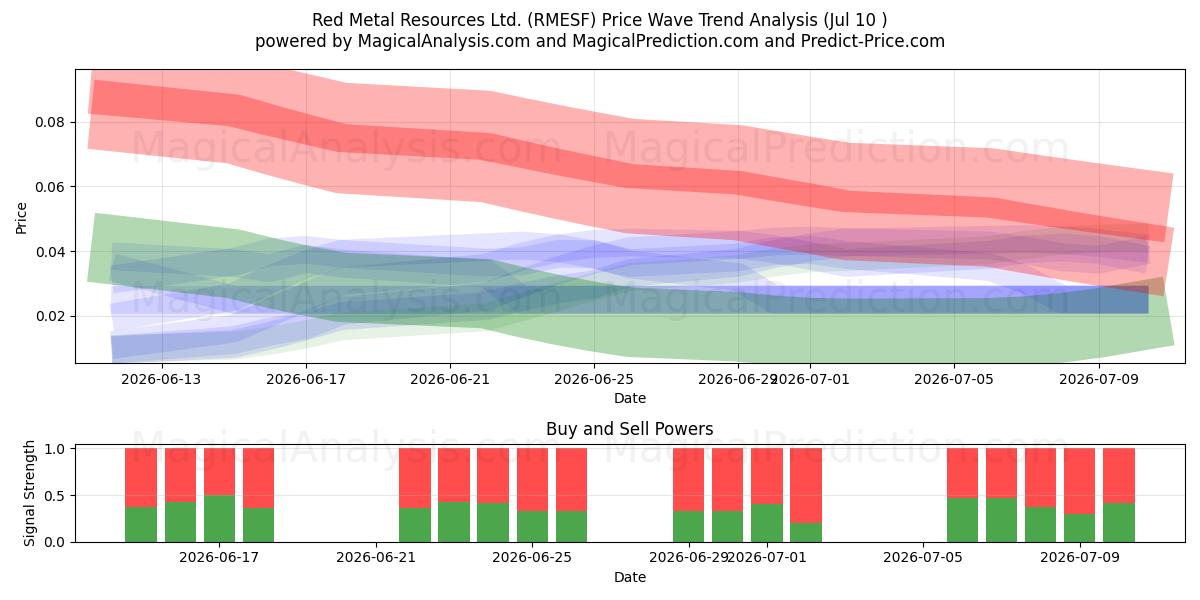
Task: Click the 2026-07-09 date tick under price chart
Action: 1100,379
